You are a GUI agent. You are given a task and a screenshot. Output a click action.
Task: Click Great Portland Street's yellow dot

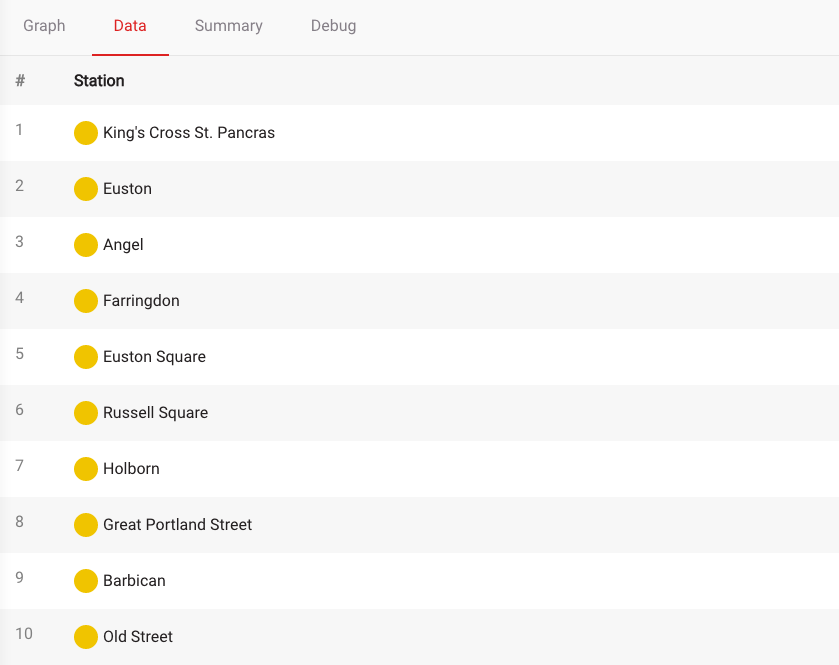(86, 525)
